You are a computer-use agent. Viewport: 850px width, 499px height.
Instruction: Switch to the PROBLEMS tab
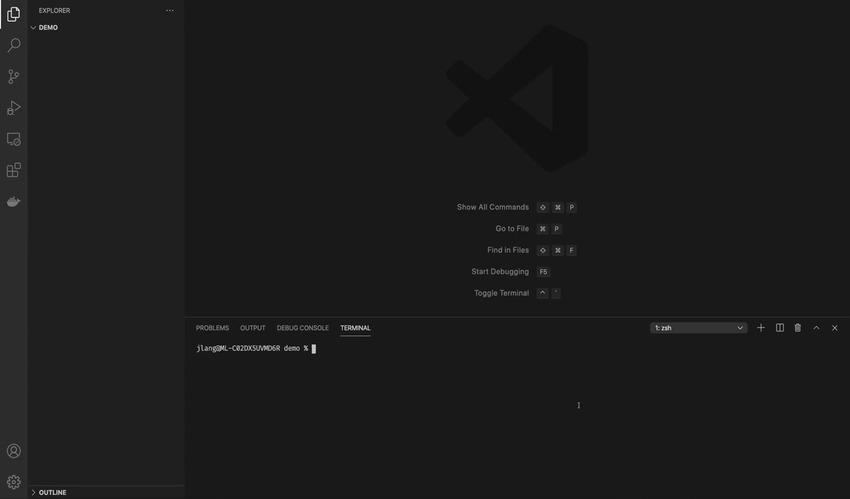[212, 328]
